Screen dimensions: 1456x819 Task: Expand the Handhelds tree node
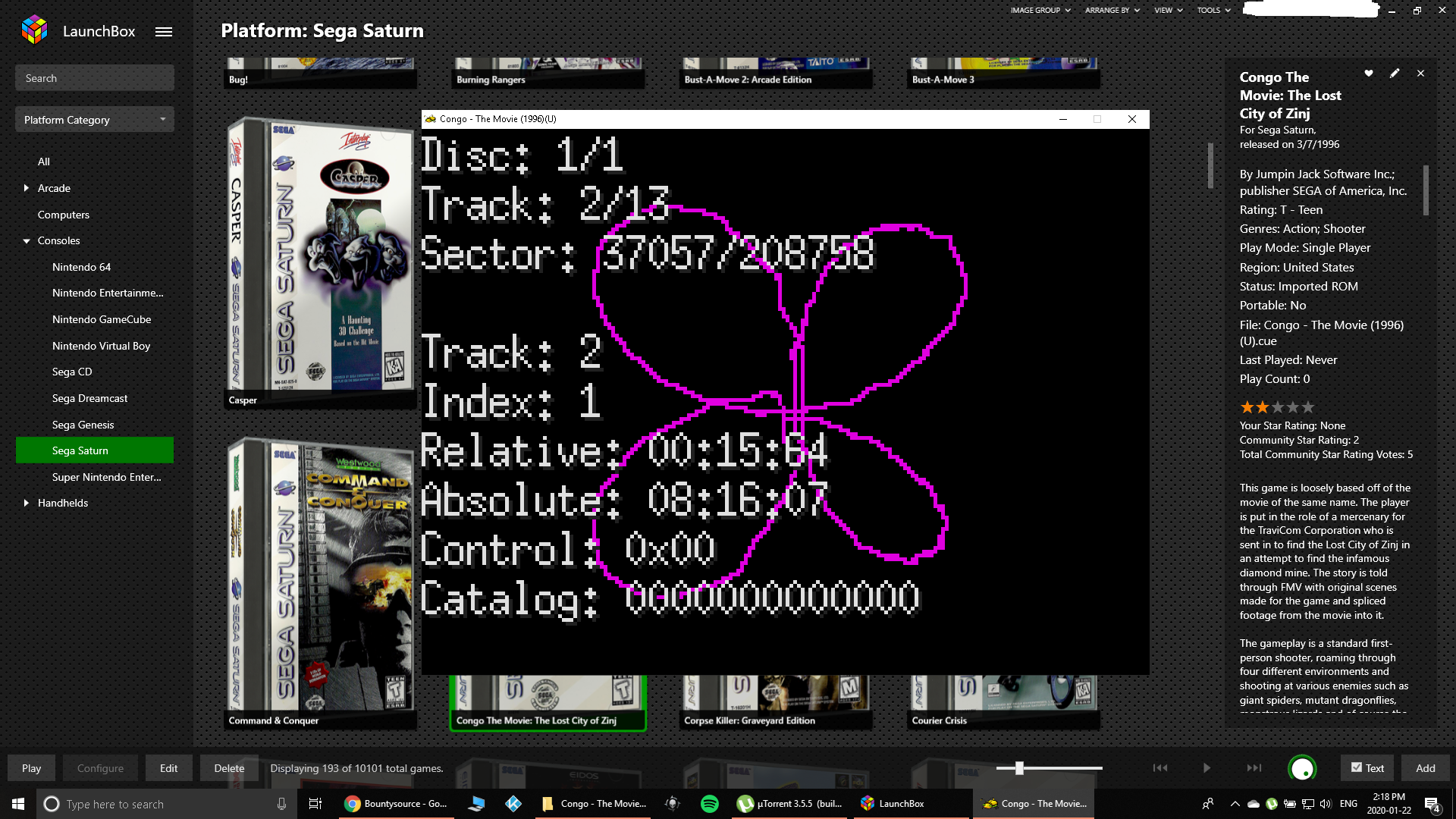coord(27,503)
